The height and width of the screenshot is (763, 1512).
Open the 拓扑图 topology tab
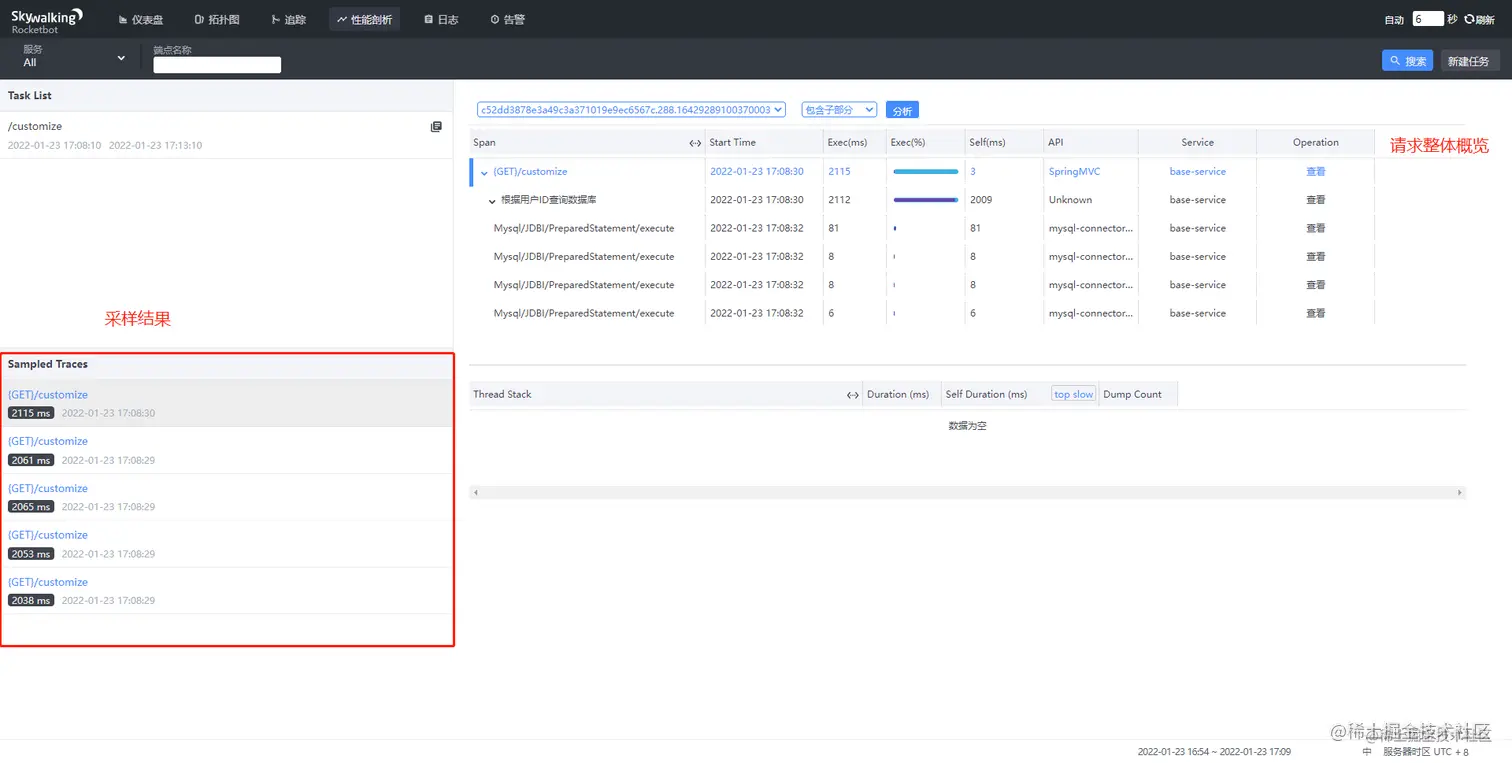(x=217, y=19)
